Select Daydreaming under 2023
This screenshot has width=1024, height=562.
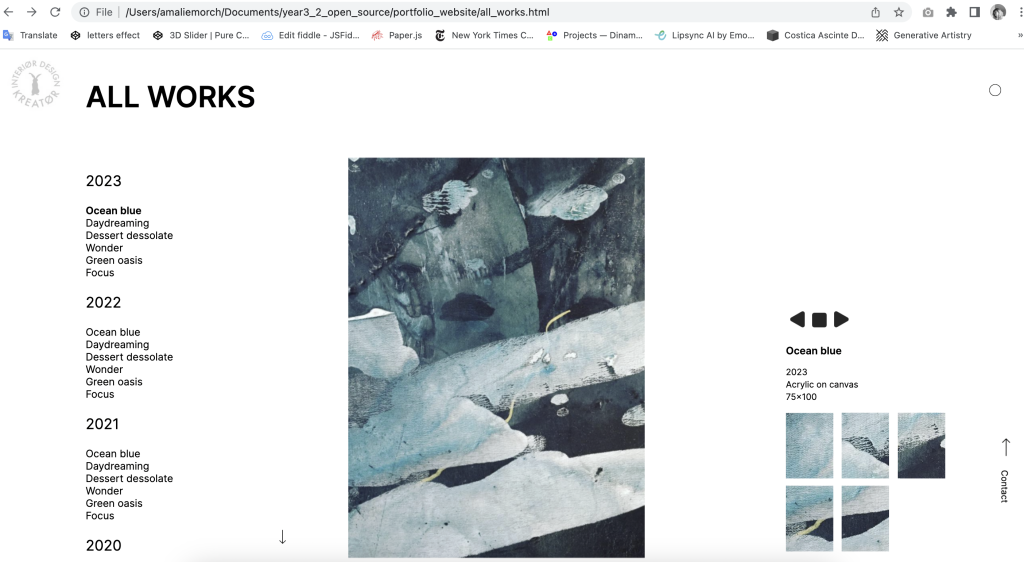pos(117,223)
